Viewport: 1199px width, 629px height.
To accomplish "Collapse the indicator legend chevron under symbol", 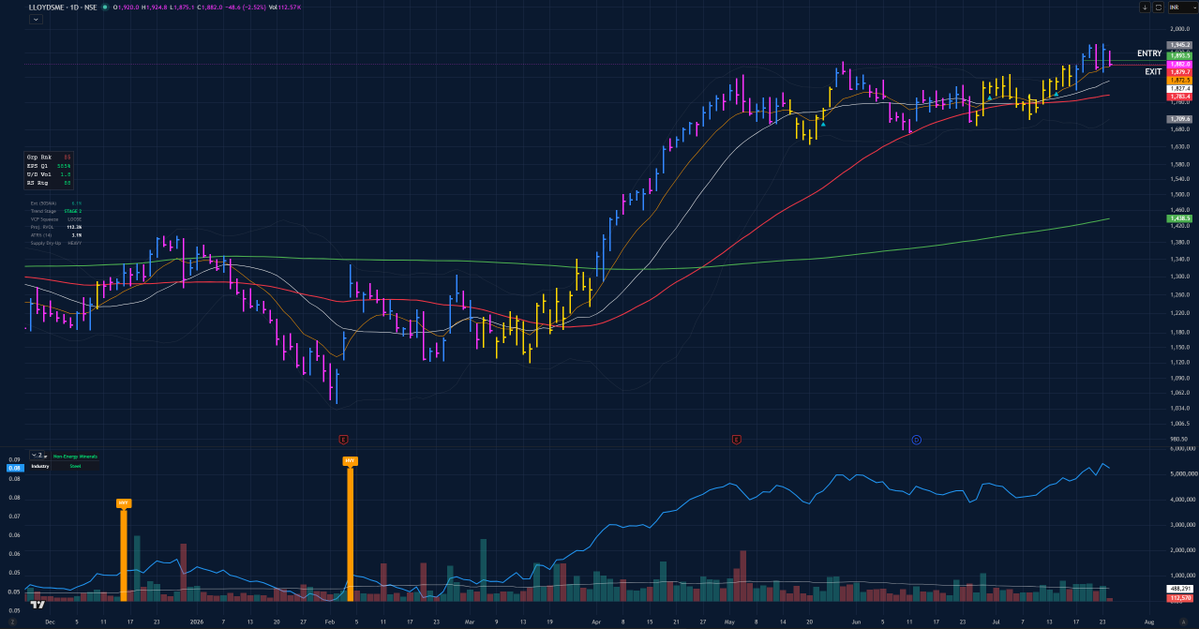I will [36, 19].
